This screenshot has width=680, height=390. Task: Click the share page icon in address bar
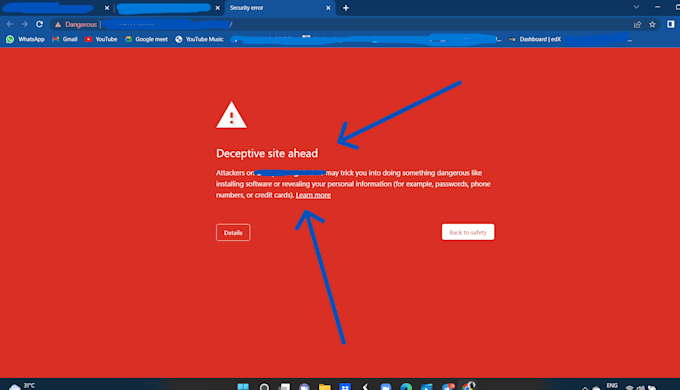tap(637, 25)
